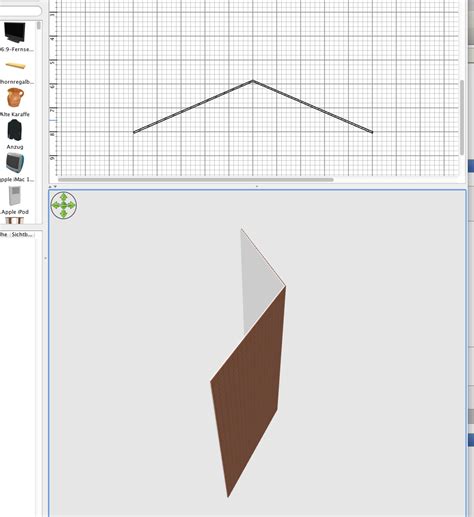Click the 'Alte Karaffe' label
Image resolution: width=474 pixels, height=517 pixels.
coord(15,114)
